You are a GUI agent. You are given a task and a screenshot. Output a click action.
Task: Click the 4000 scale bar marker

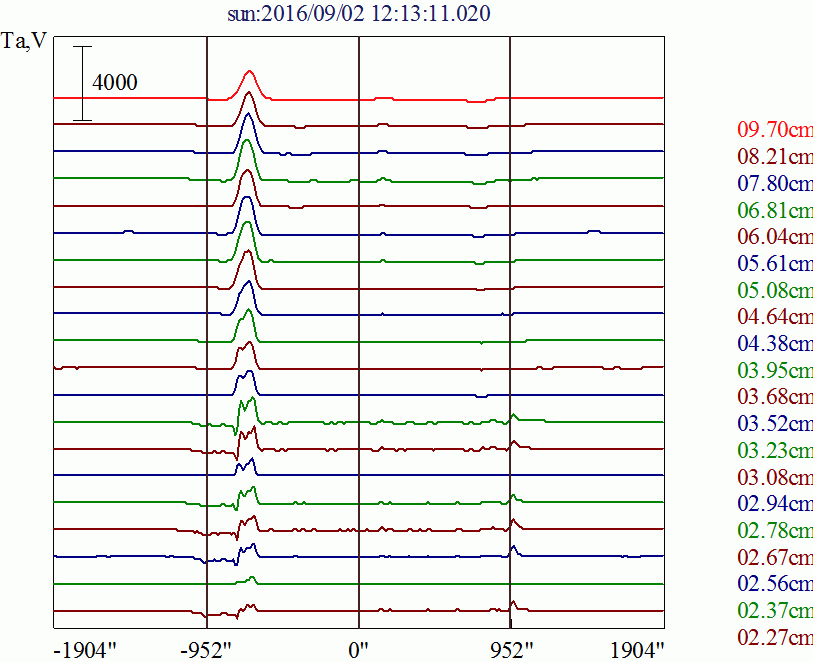pos(82,83)
